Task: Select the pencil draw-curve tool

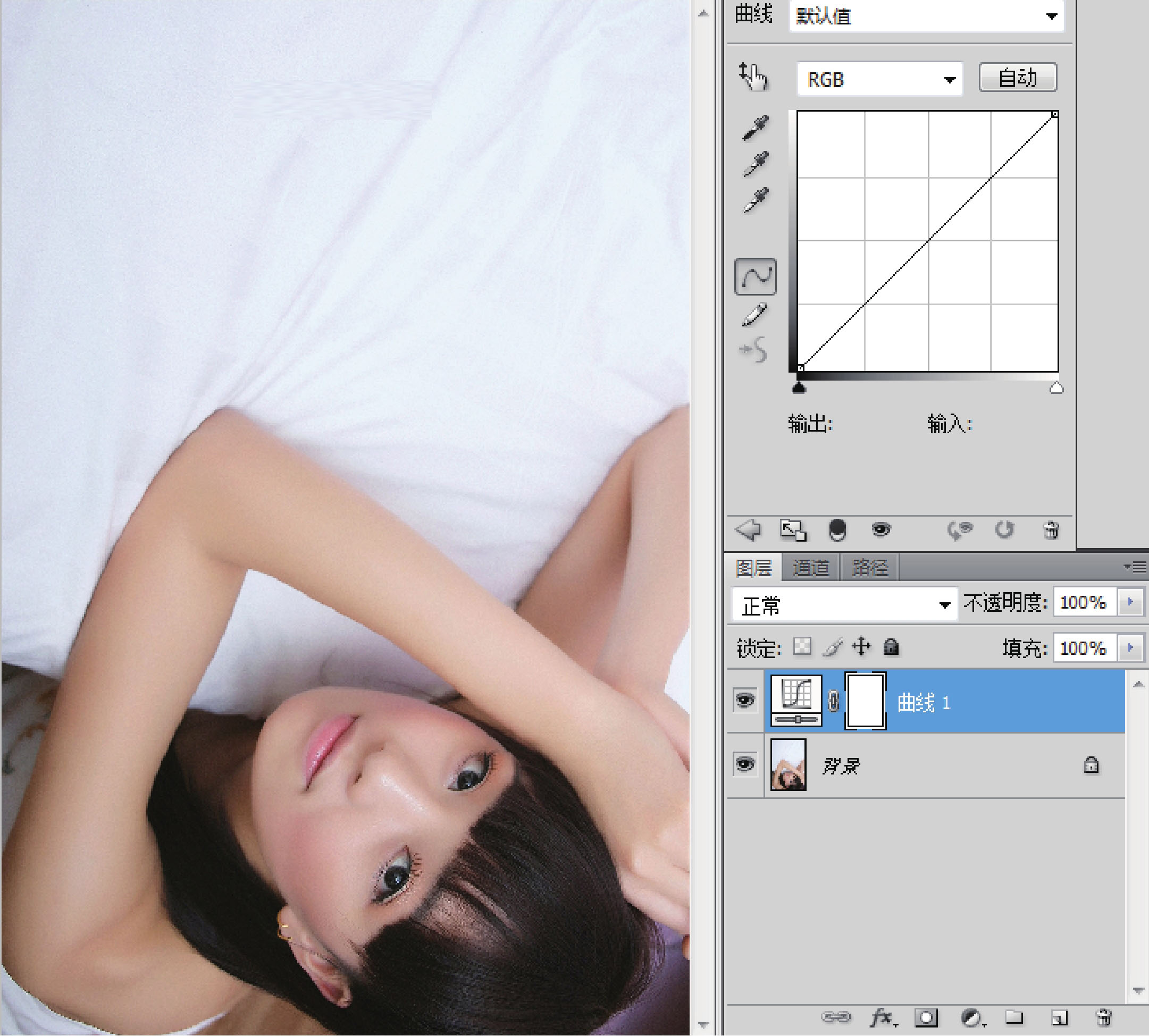Action: click(754, 315)
